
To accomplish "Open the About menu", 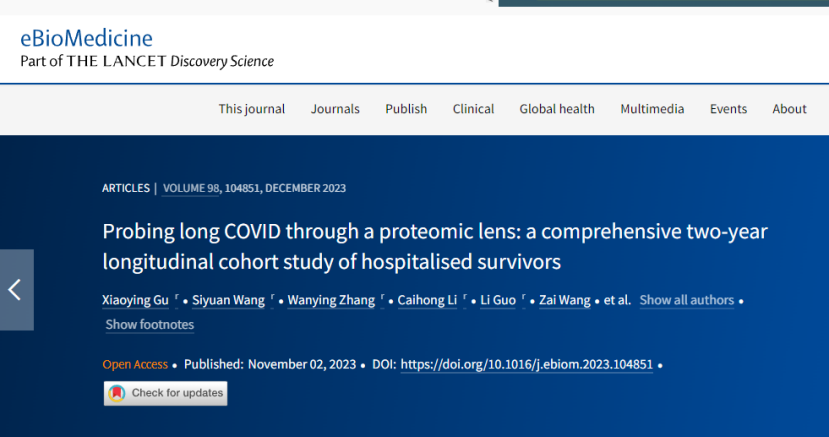I will coord(789,109).
